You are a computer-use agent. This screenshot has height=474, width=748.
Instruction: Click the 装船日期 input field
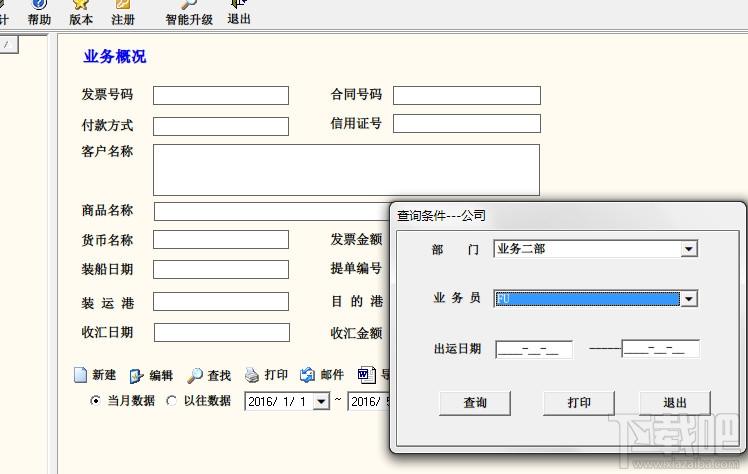[221, 269]
